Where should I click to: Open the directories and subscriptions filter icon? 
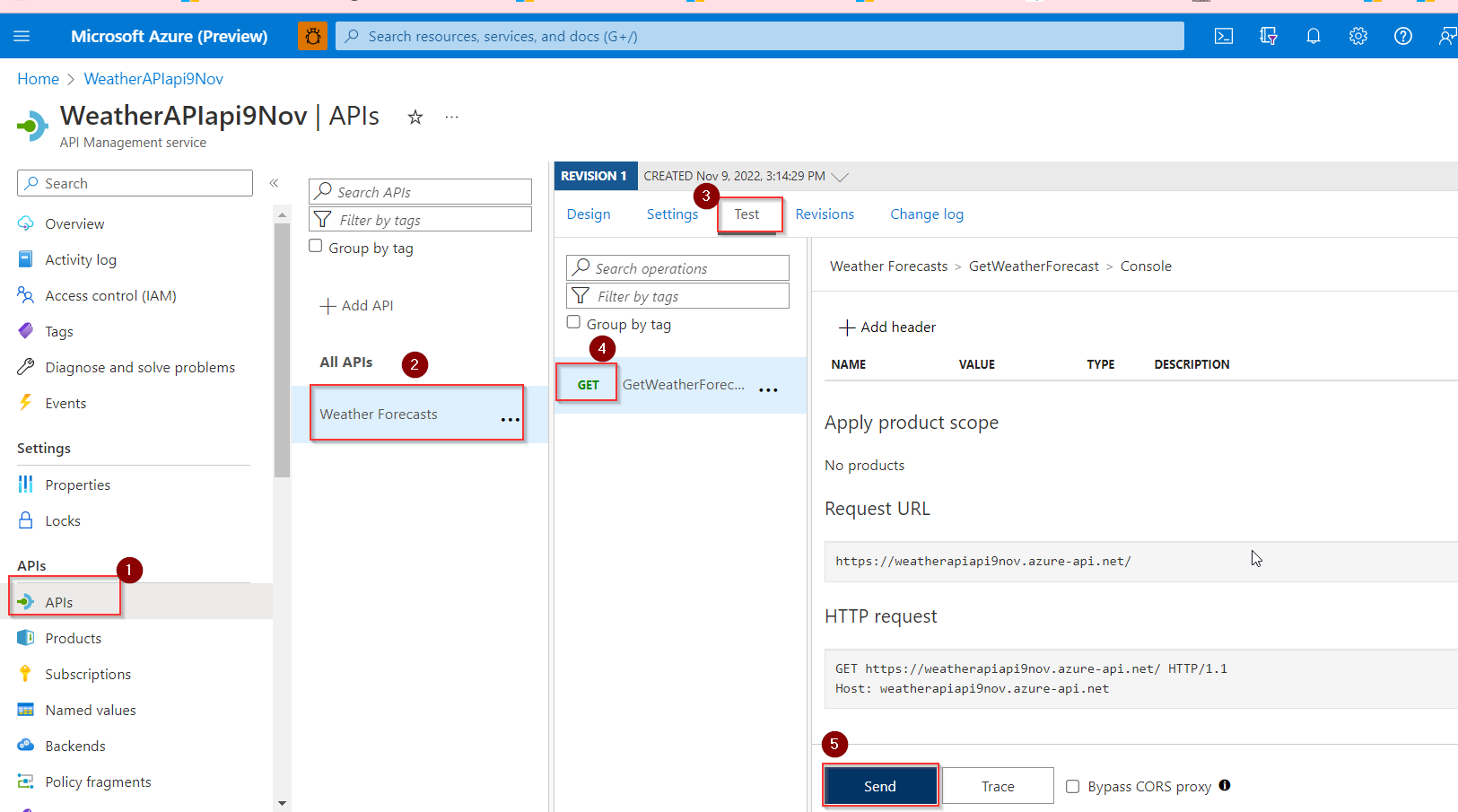1269,36
